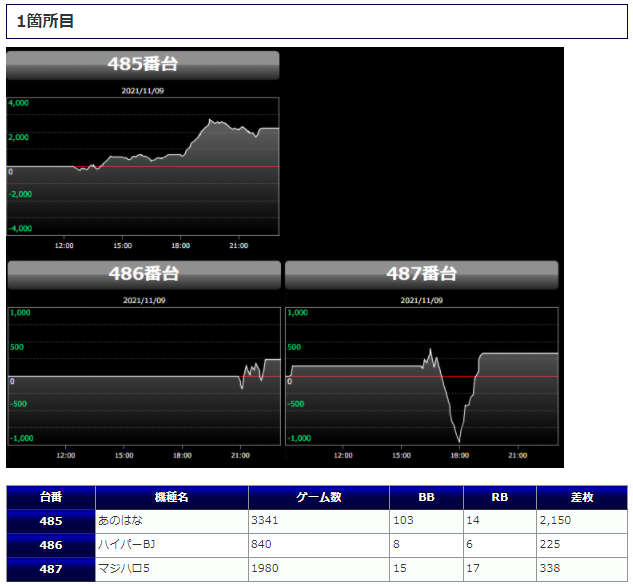Image resolution: width=633 pixels, height=586 pixels.
Task: Click difference value 338
Action: click(550, 568)
